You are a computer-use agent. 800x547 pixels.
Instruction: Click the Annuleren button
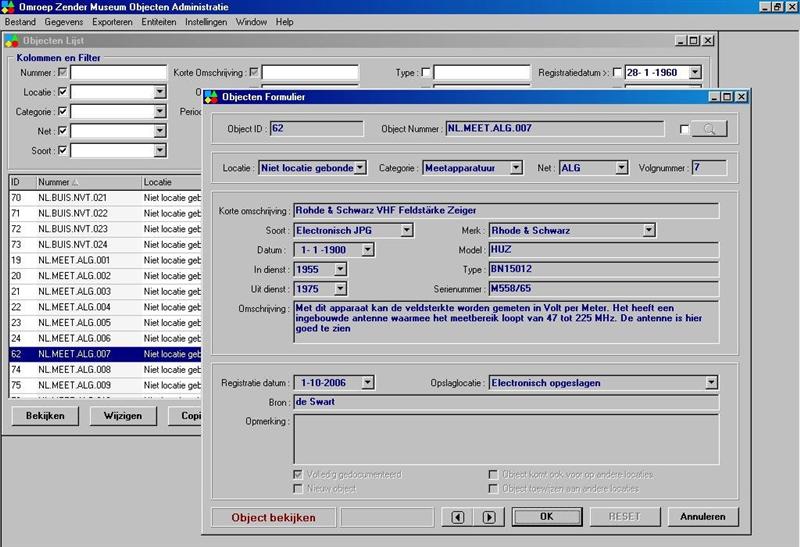tap(703, 516)
